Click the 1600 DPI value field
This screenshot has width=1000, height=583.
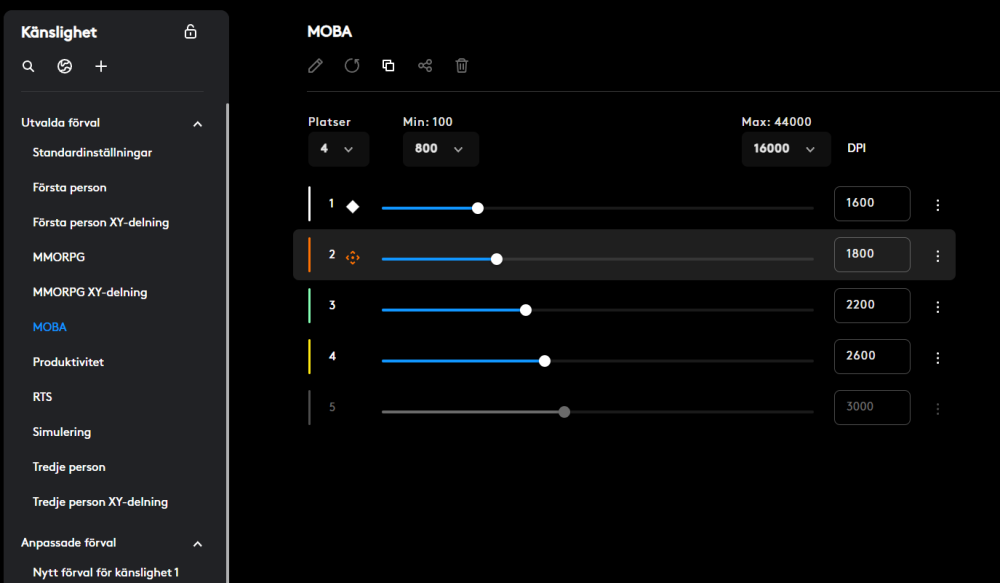pos(871,203)
